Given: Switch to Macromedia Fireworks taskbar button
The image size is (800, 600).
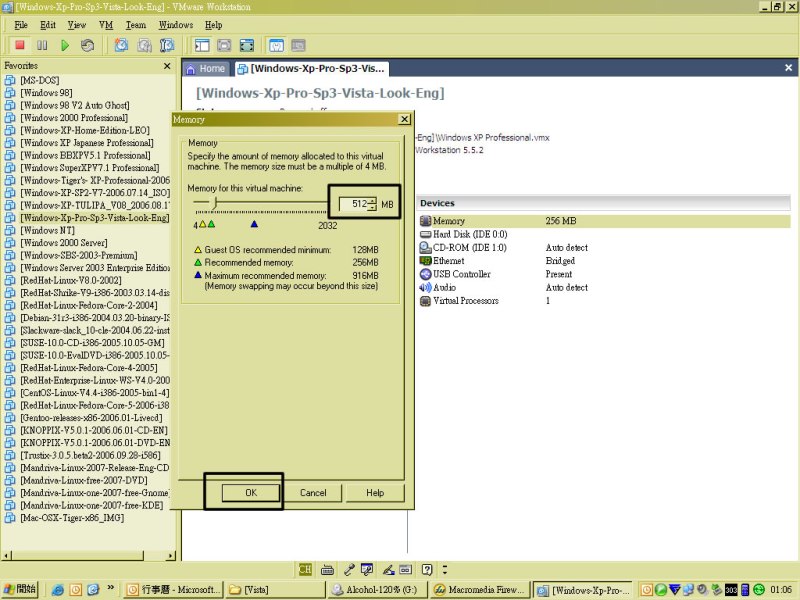Looking at the screenshot, I should click(x=481, y=590).
